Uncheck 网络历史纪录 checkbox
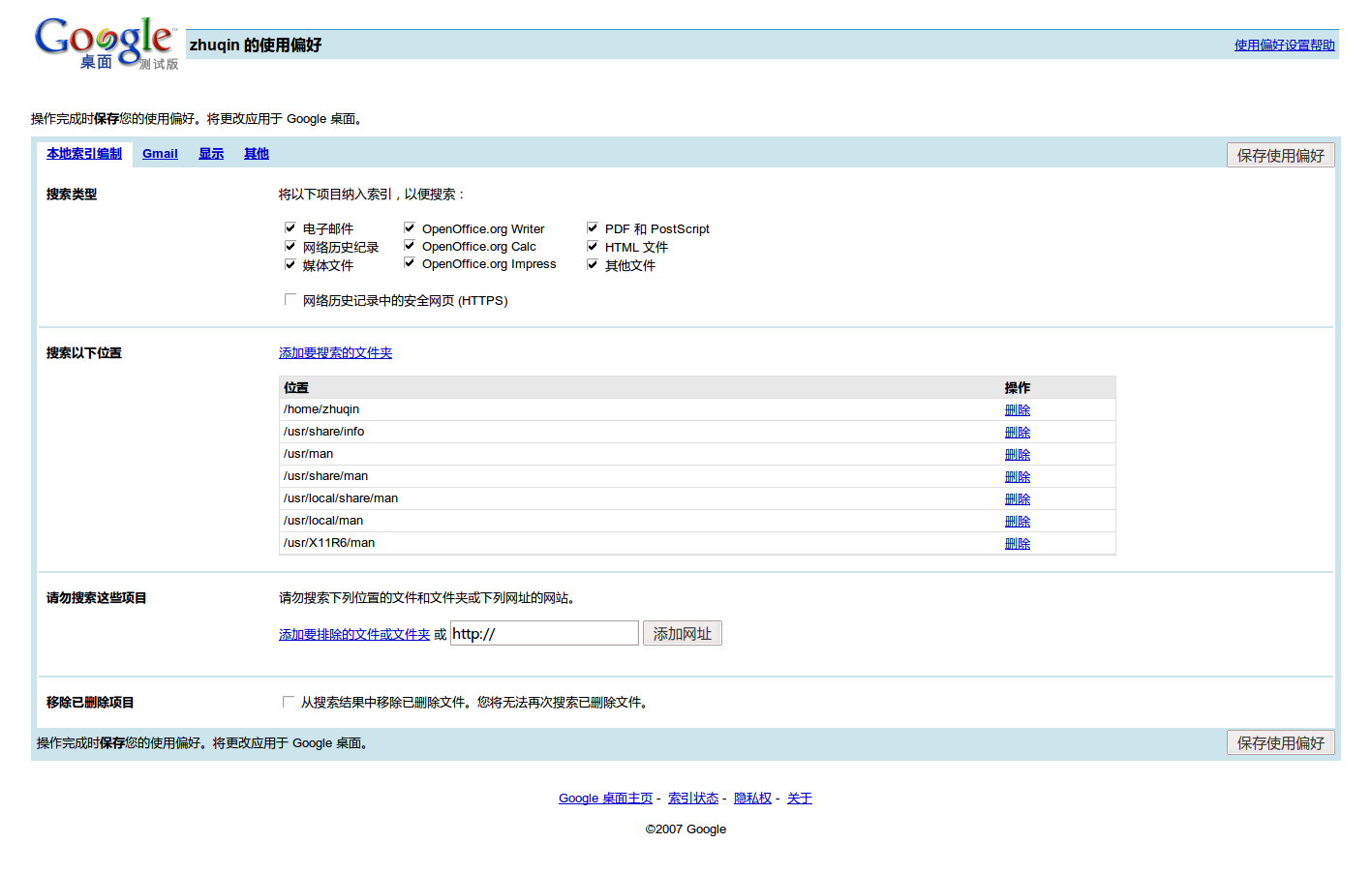 point(290,247)
